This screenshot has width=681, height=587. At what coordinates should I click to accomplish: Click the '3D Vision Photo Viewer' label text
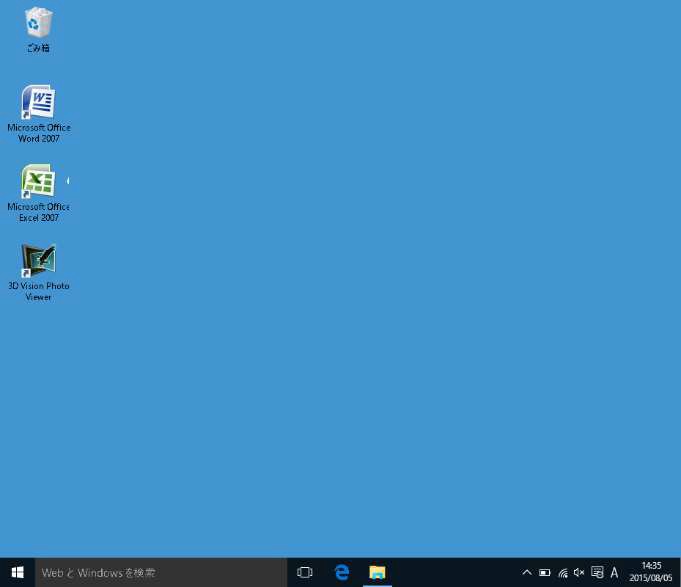39,291
